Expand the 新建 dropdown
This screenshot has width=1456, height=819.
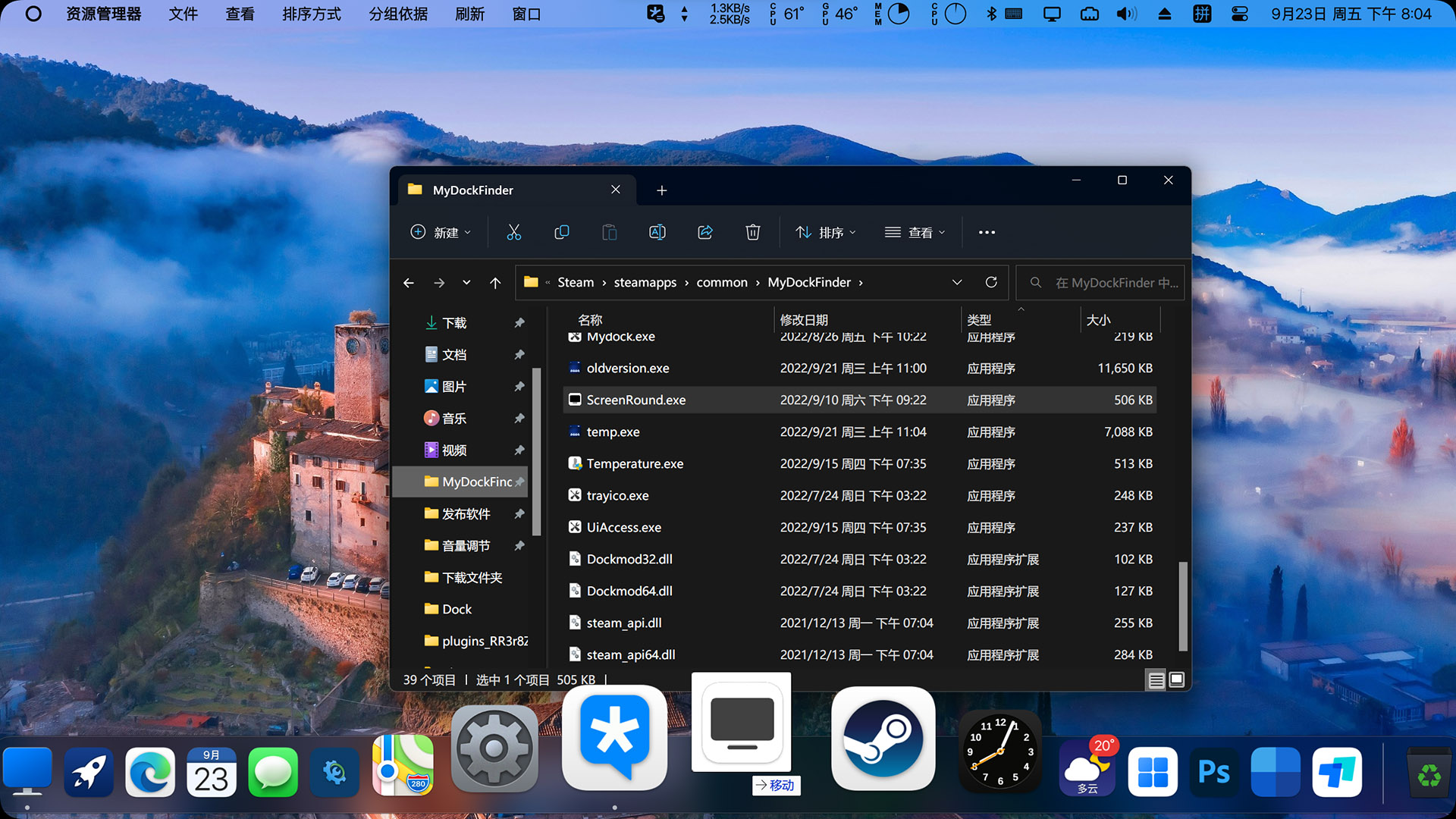[441, 232]
